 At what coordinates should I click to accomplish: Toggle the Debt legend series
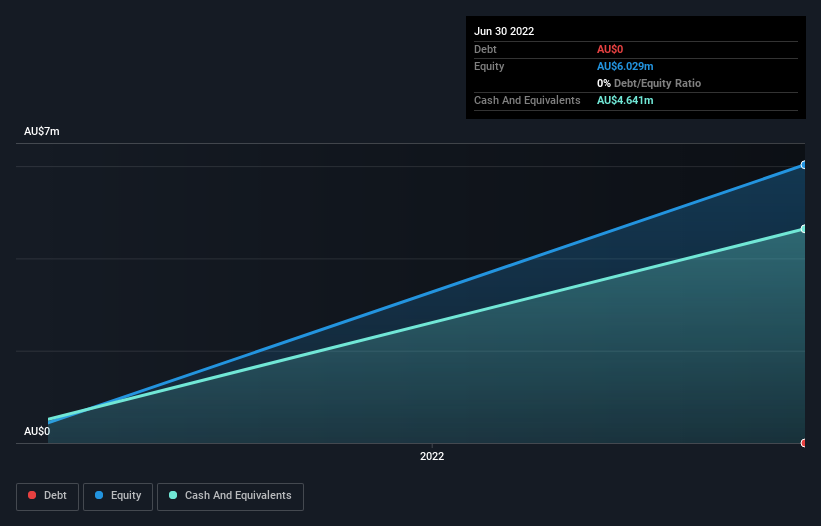(47, 496)
